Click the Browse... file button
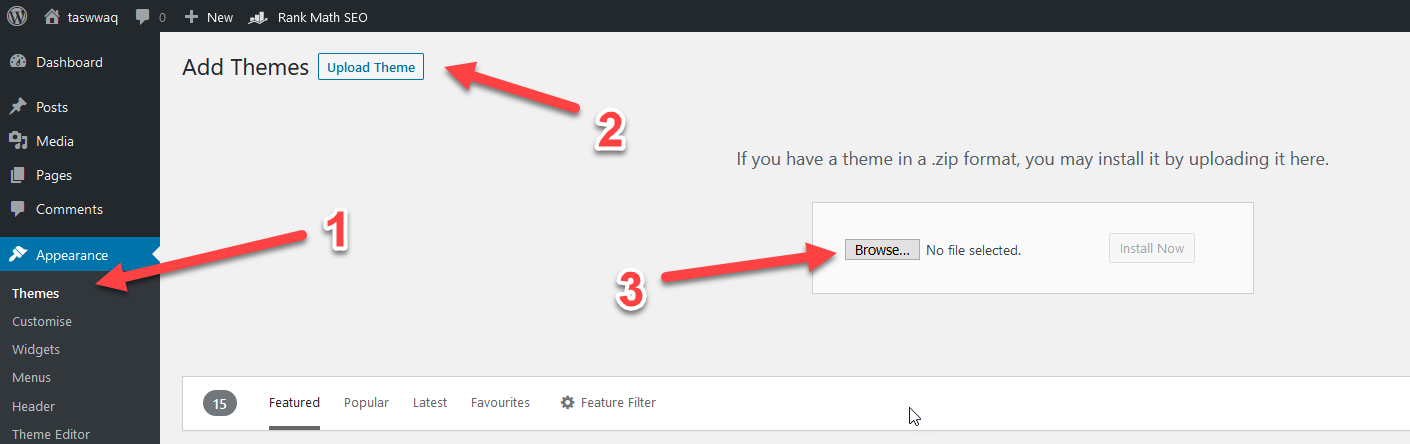This screenshot has width=1410, height=444. pos(883,250)
